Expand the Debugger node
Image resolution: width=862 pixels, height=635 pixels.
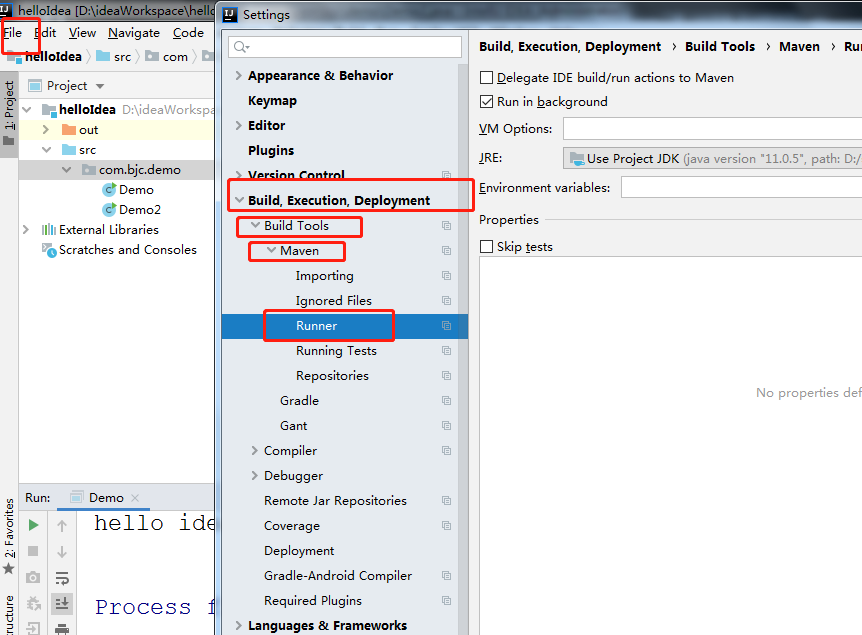(x=255, y=475)
